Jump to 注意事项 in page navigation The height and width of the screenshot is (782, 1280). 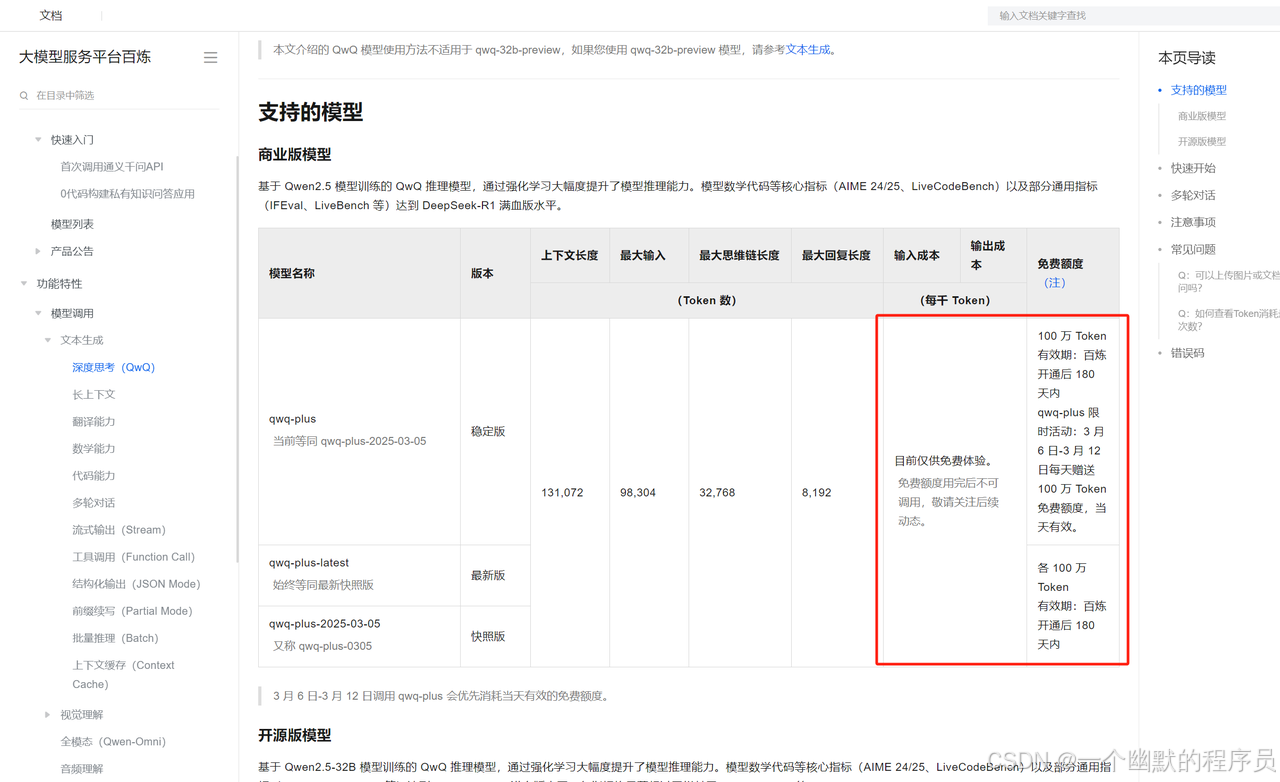pos(1193,222)
